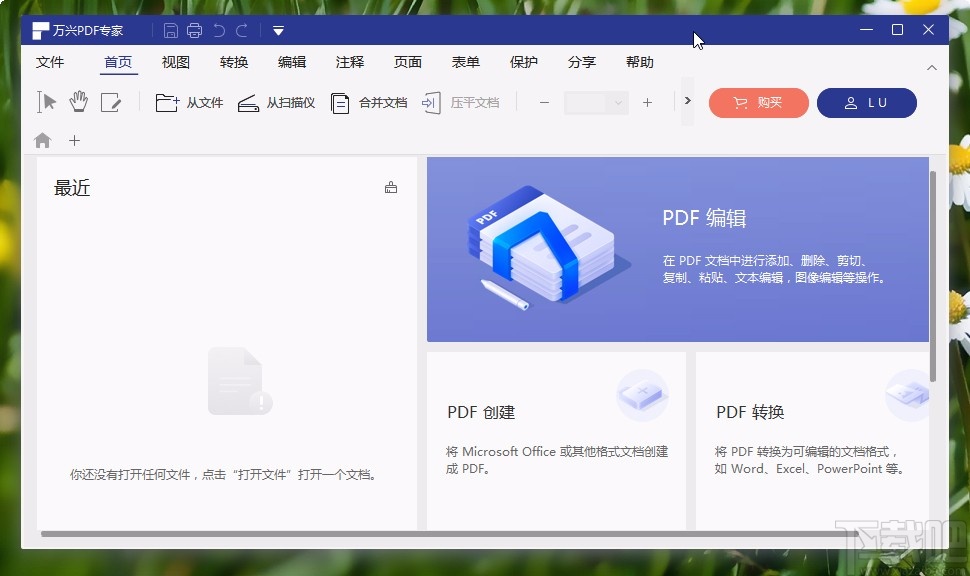The width and height of the screenshot is (970, 576).
Task: Open the LU account button
Action: (x=866, y=102)
